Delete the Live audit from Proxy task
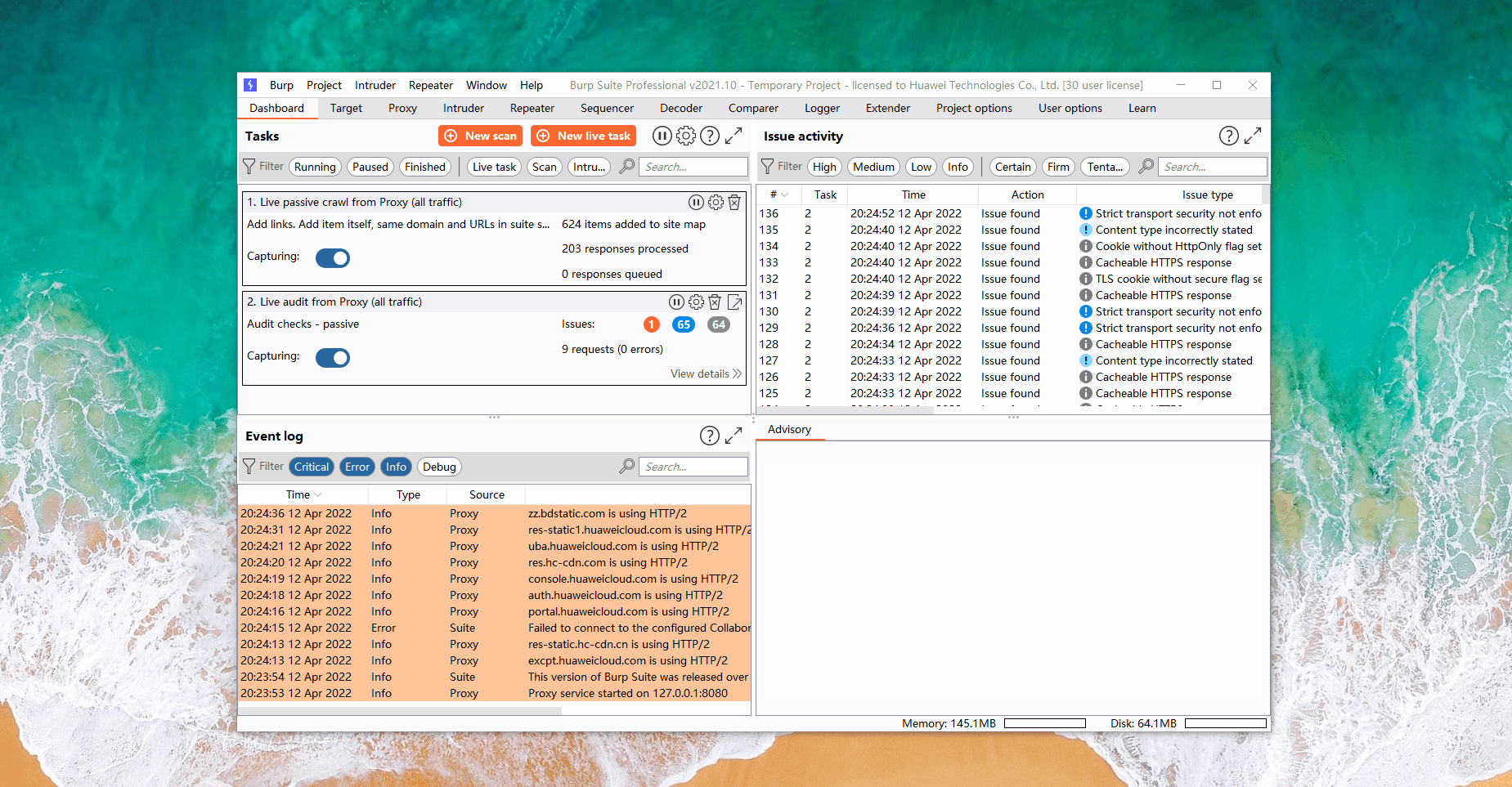Viewport: 1512px width, 787px height. click(715, 302)
